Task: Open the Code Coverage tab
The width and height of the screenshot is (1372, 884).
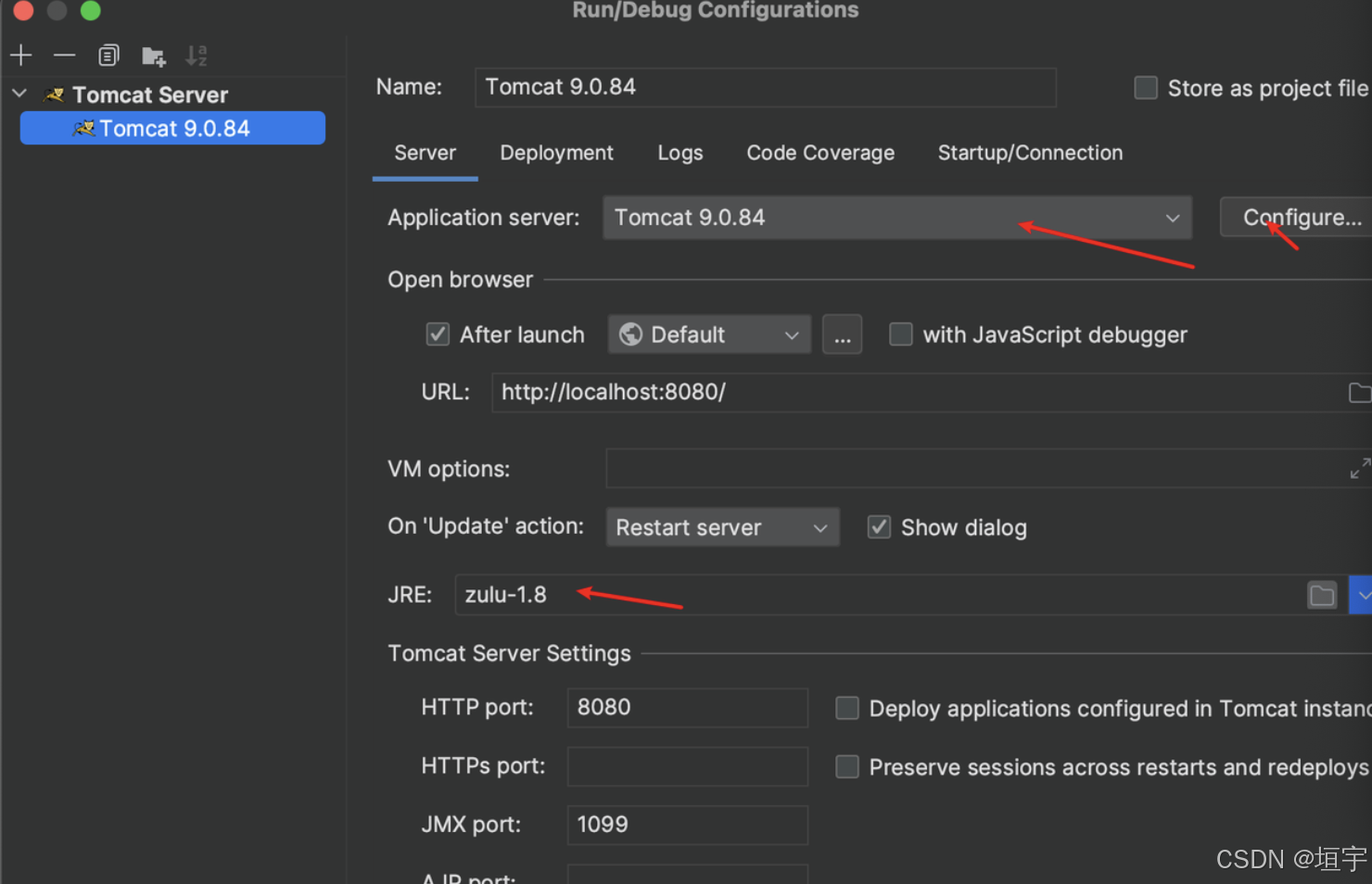Action: pos(820,153)
